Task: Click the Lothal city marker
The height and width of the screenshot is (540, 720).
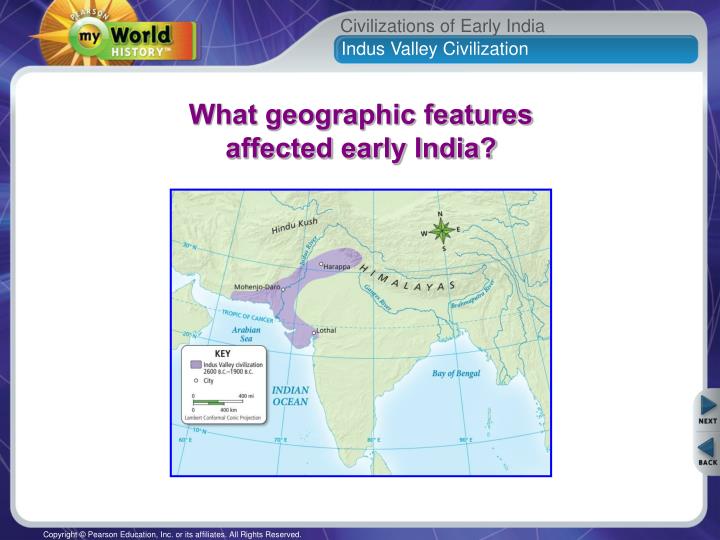Action: (314, 332)
